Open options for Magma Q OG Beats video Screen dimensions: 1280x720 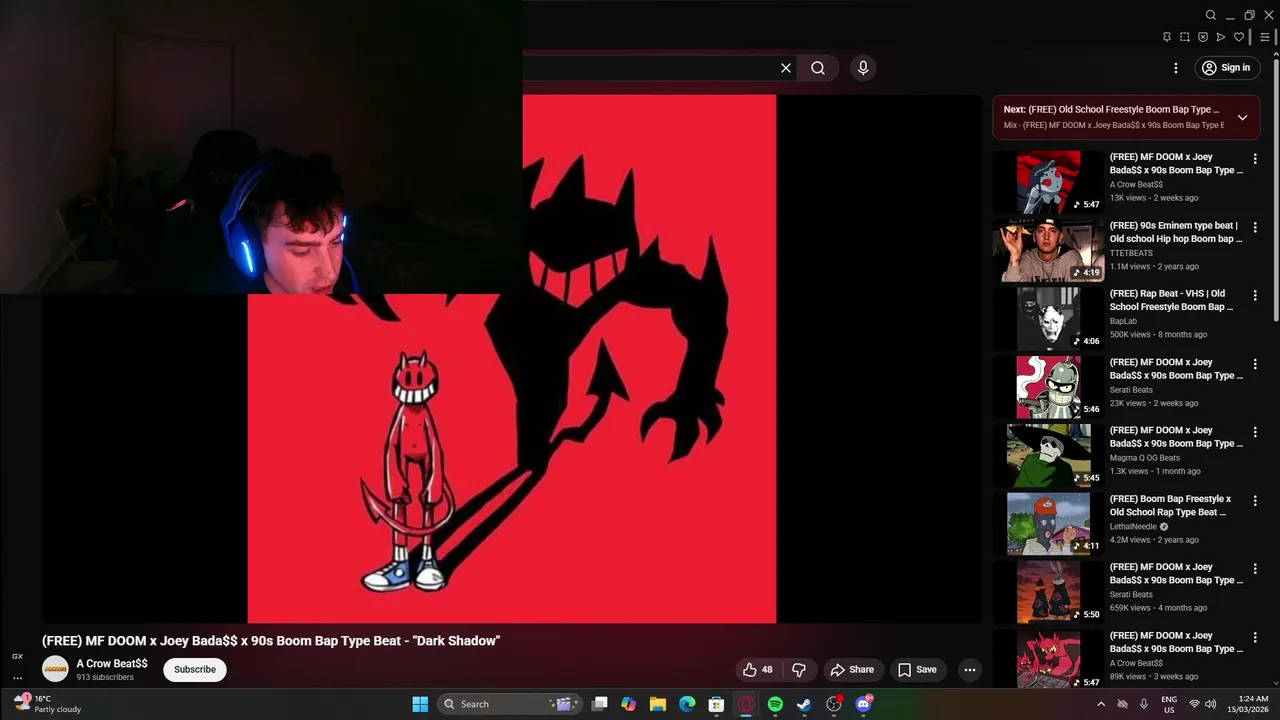coord(1255,432)
